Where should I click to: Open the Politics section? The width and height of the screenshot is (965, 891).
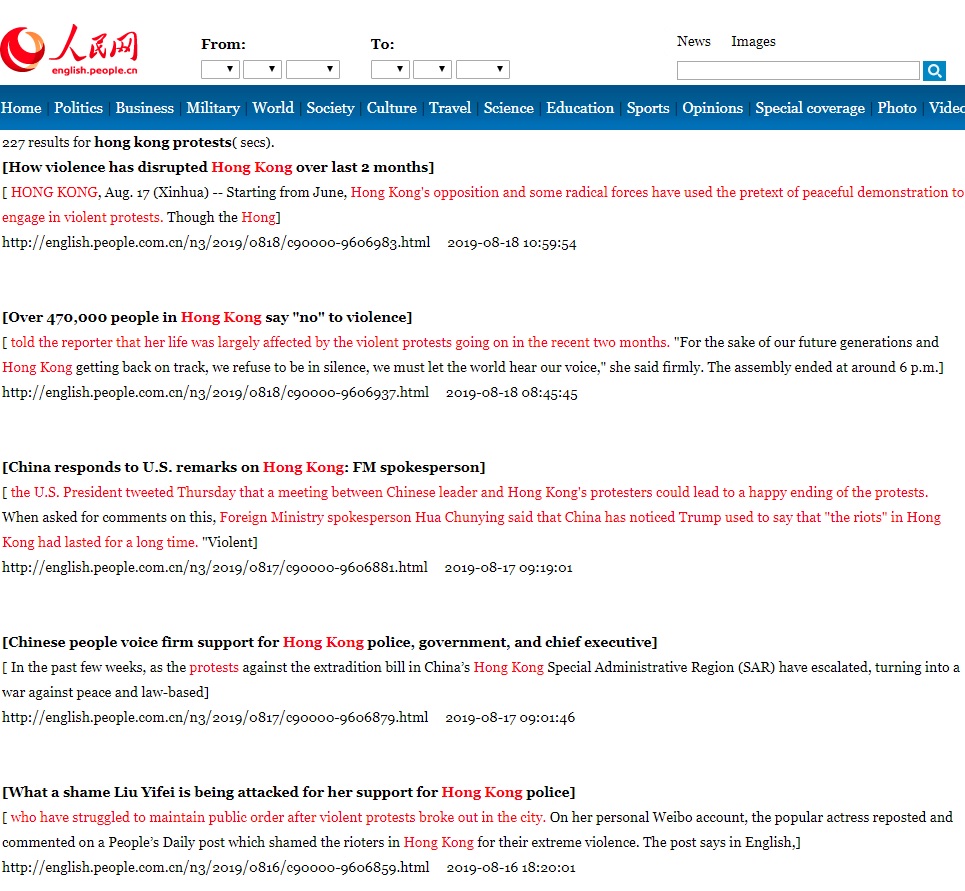click(x=78, y=108)
